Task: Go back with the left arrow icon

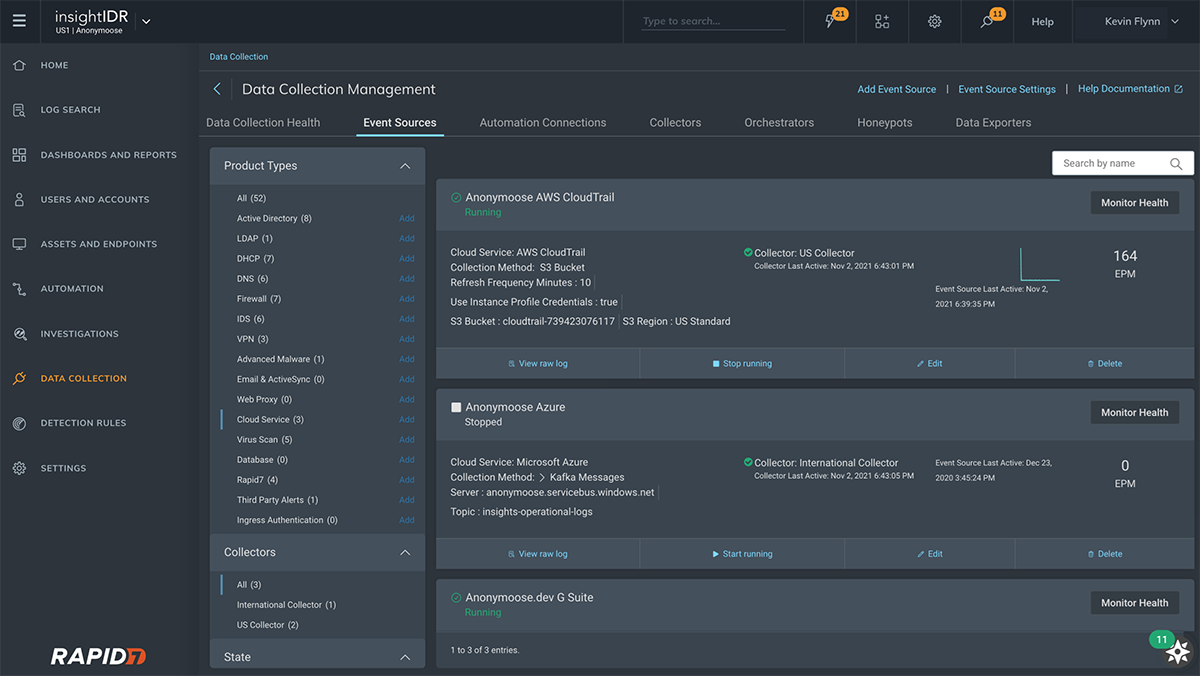Action: [x=217, y=89]
